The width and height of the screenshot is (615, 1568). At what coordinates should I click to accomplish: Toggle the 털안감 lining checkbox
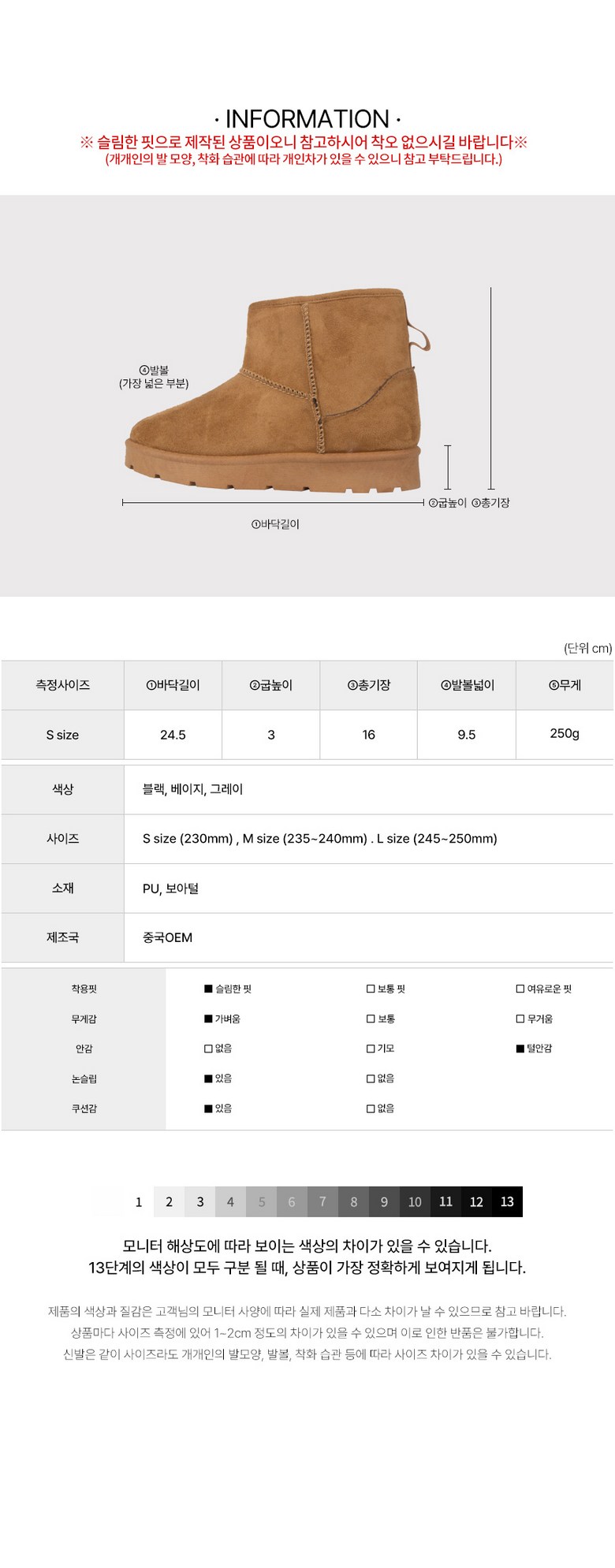[x=520, y=1048]
